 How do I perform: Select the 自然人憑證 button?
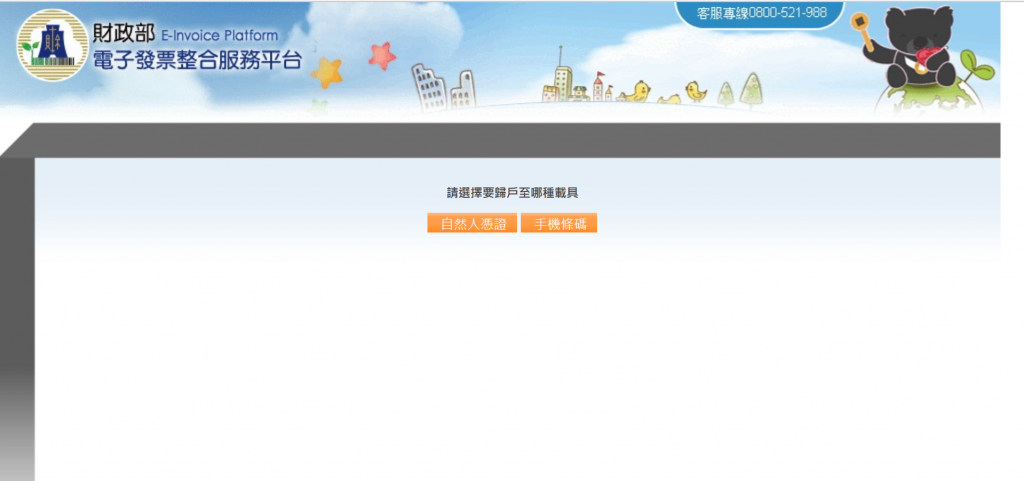(472, 223)
